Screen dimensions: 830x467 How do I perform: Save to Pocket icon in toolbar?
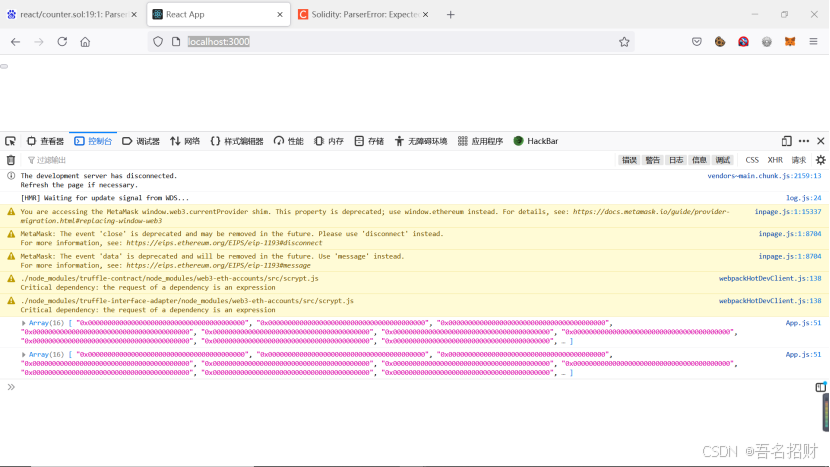pos(697,42)
